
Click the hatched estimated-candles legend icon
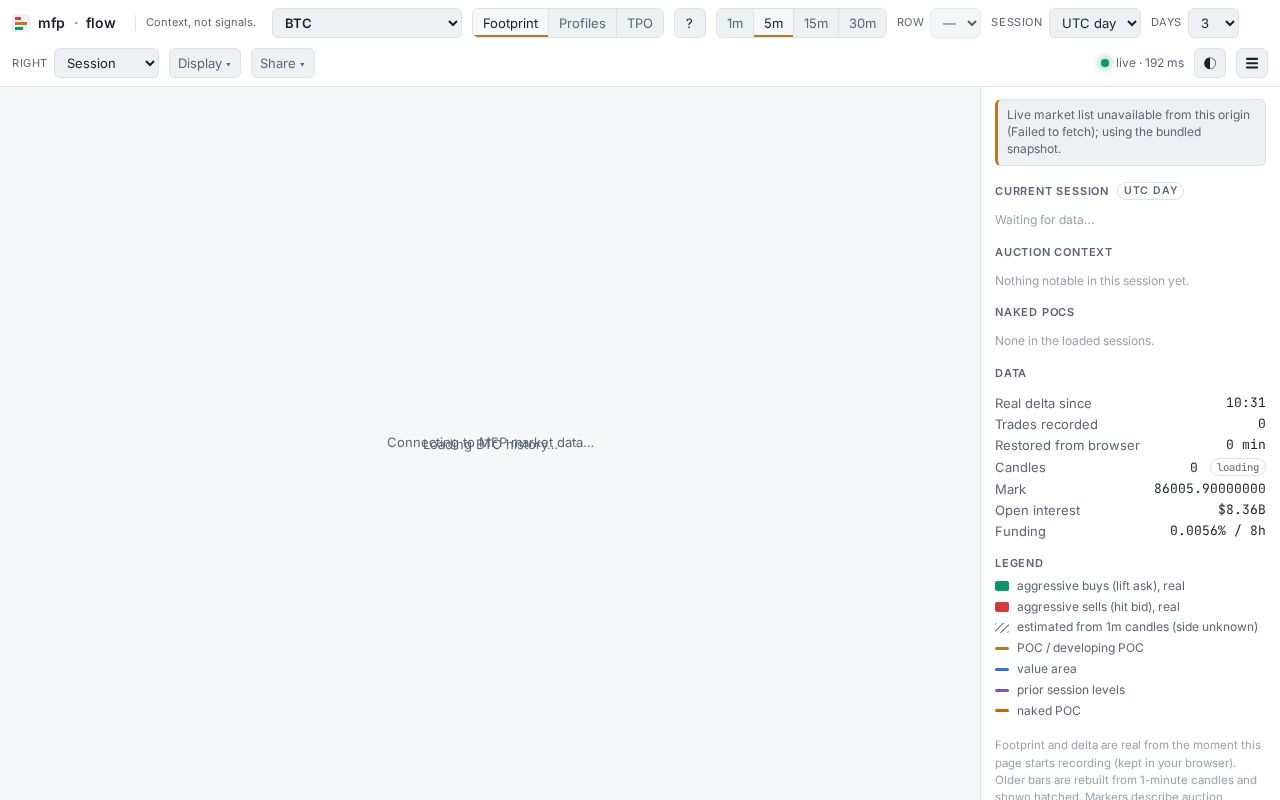coord(1002,628)
